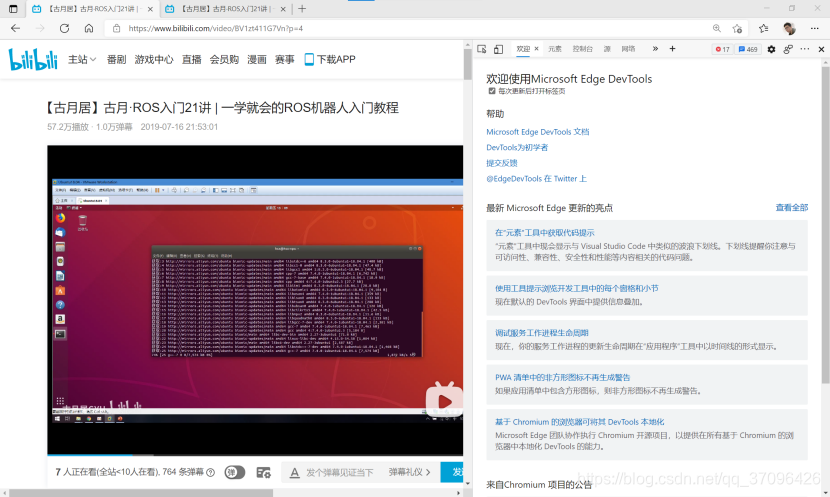Send danmaku with the blue 发 button
Image resolution: width=830 pixels, height=497 pixels.
click(x=453, y=472)
